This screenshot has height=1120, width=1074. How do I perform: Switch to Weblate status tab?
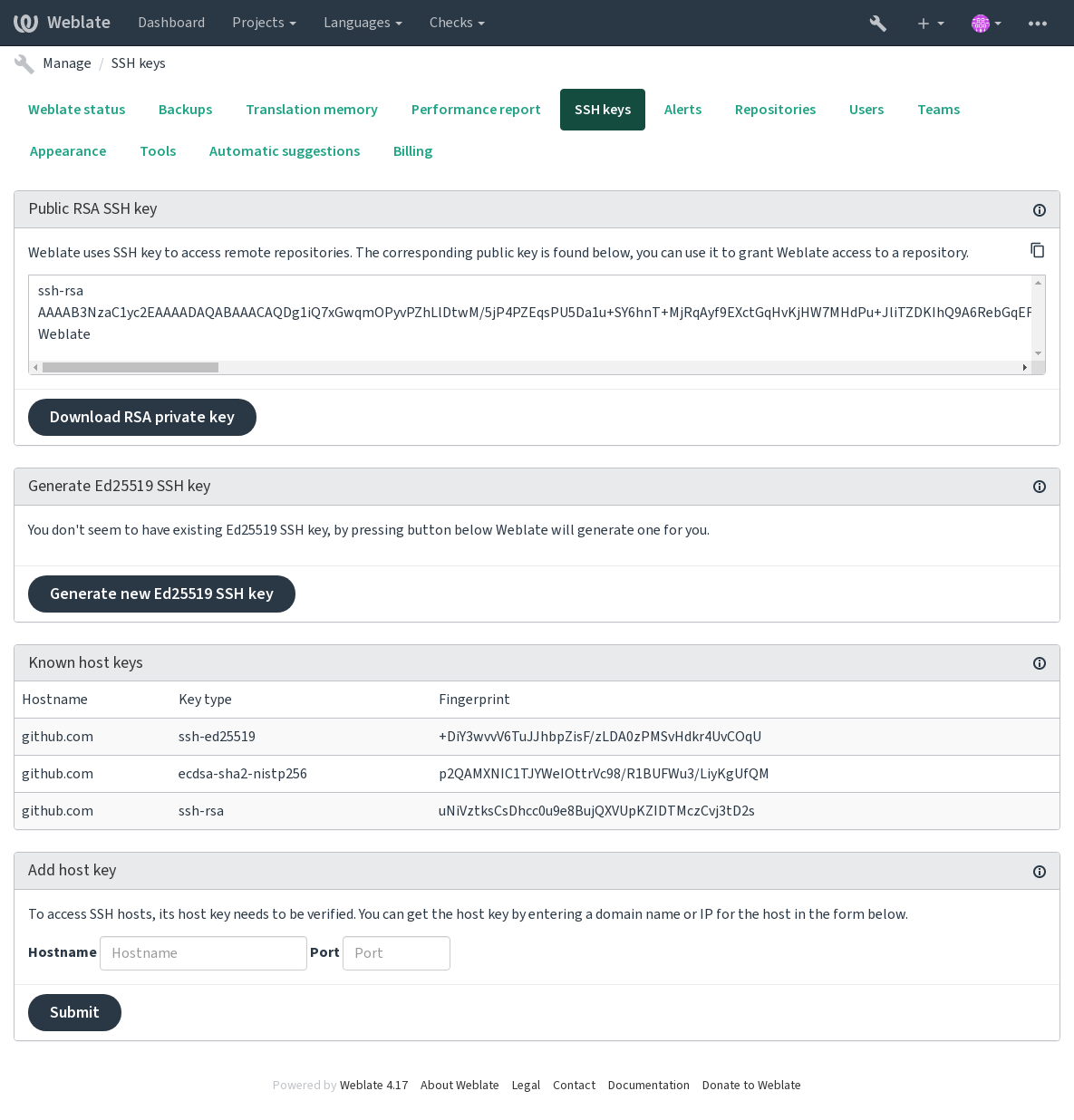point(77,110)
